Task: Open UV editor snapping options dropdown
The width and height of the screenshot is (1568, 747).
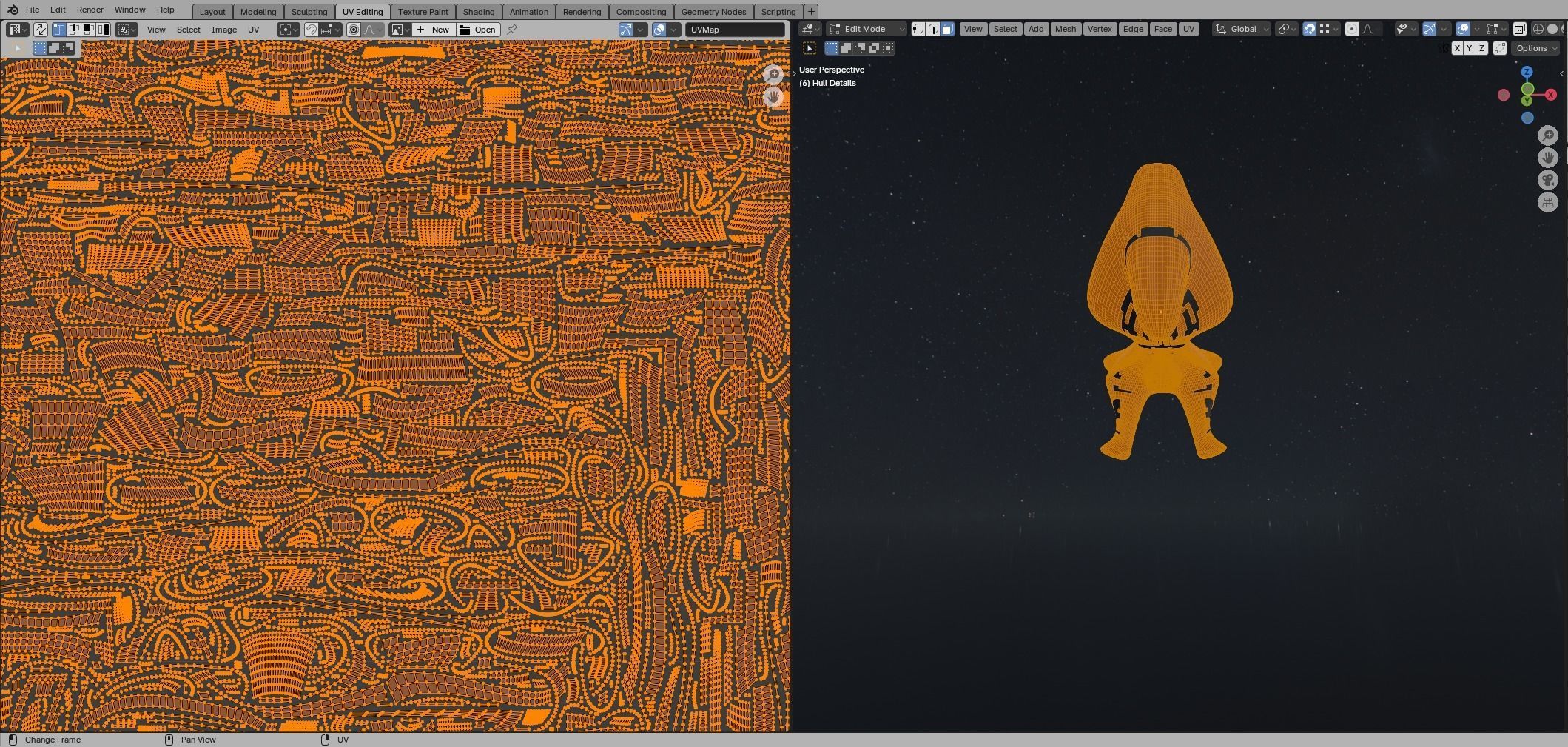Action: (x=330, y=30)
